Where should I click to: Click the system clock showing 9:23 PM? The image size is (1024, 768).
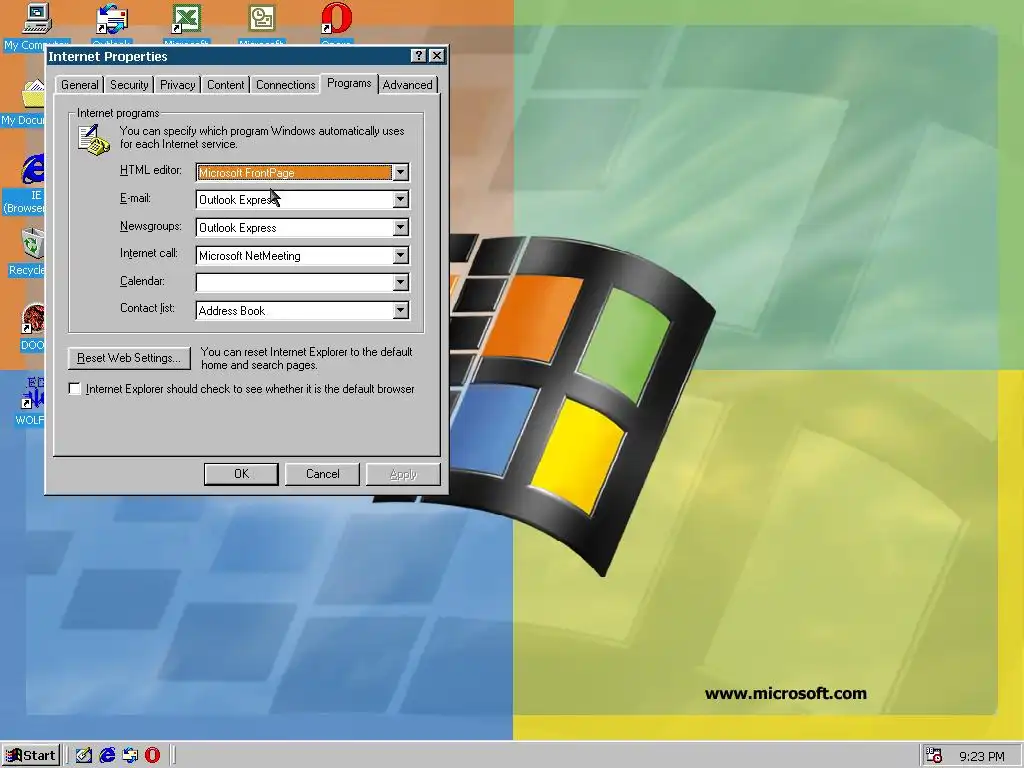[x=982, y=757]
